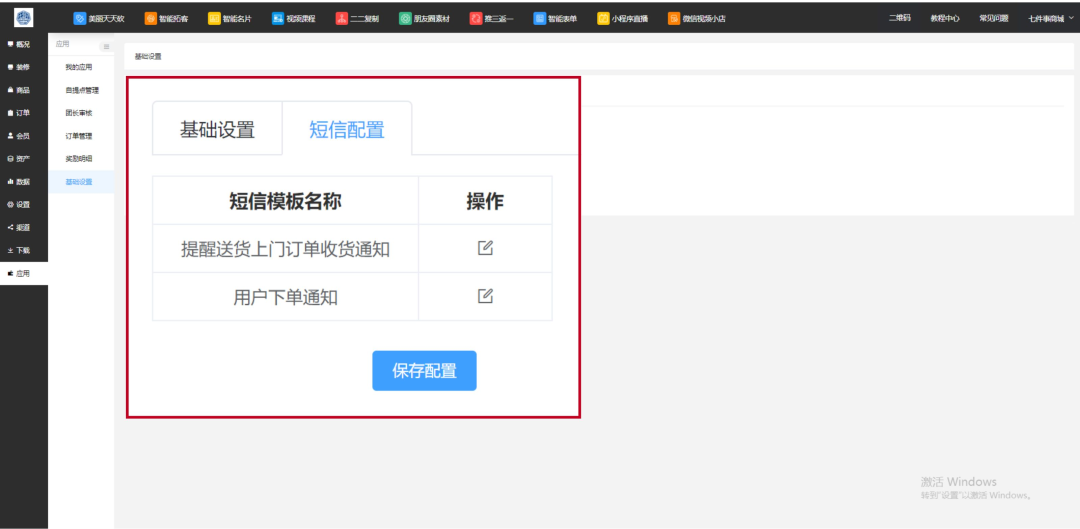Open 订单 orders in the dark sidebar
The height and width of the screenshot is (529, 1080).
click(x=23, y=113)
